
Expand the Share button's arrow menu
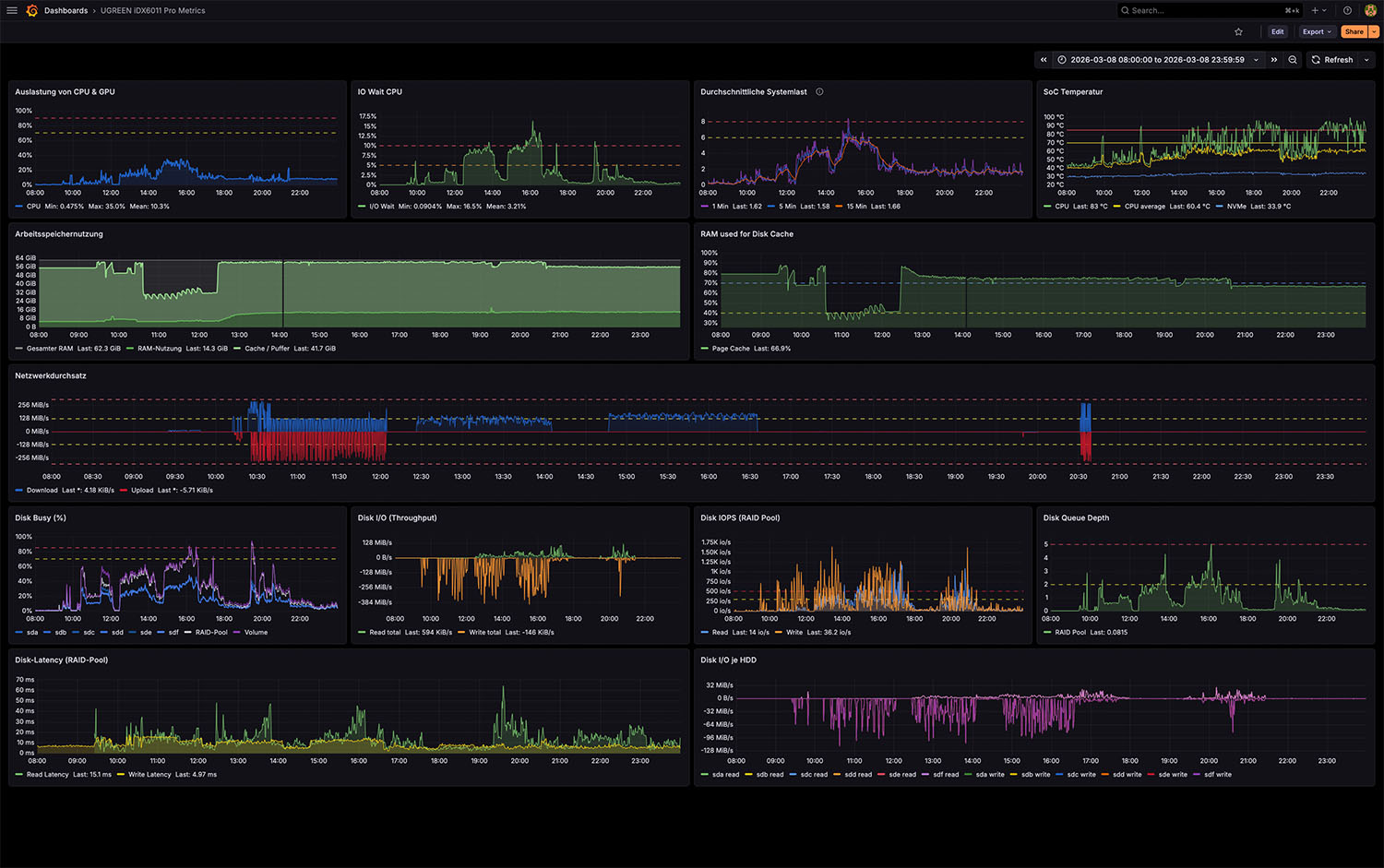tap(1374, 31)
